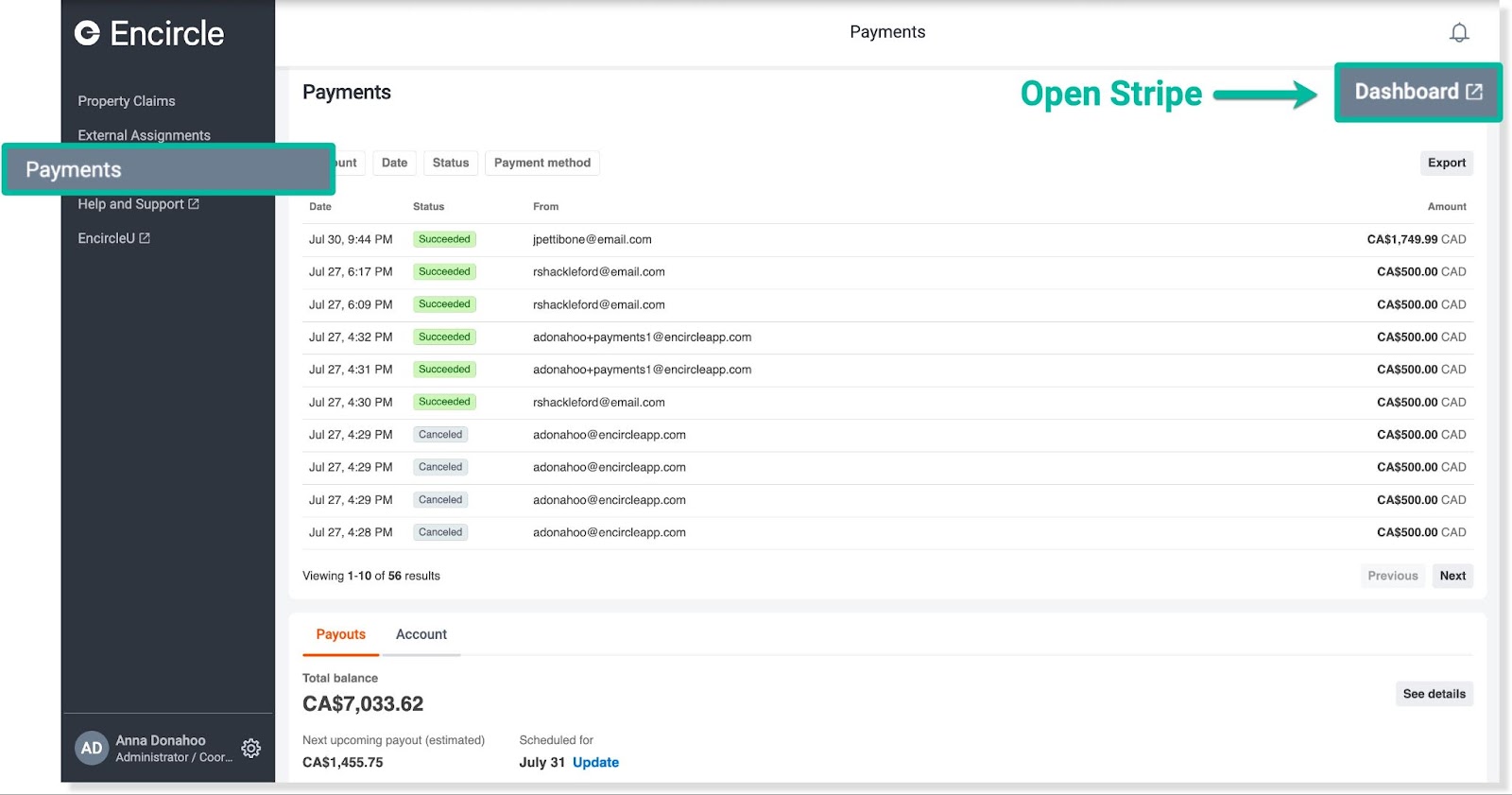Go to Property Claims in the sidebar
Image resolution: width=1512 pixels, height=795 pixels.
(127, 101)
